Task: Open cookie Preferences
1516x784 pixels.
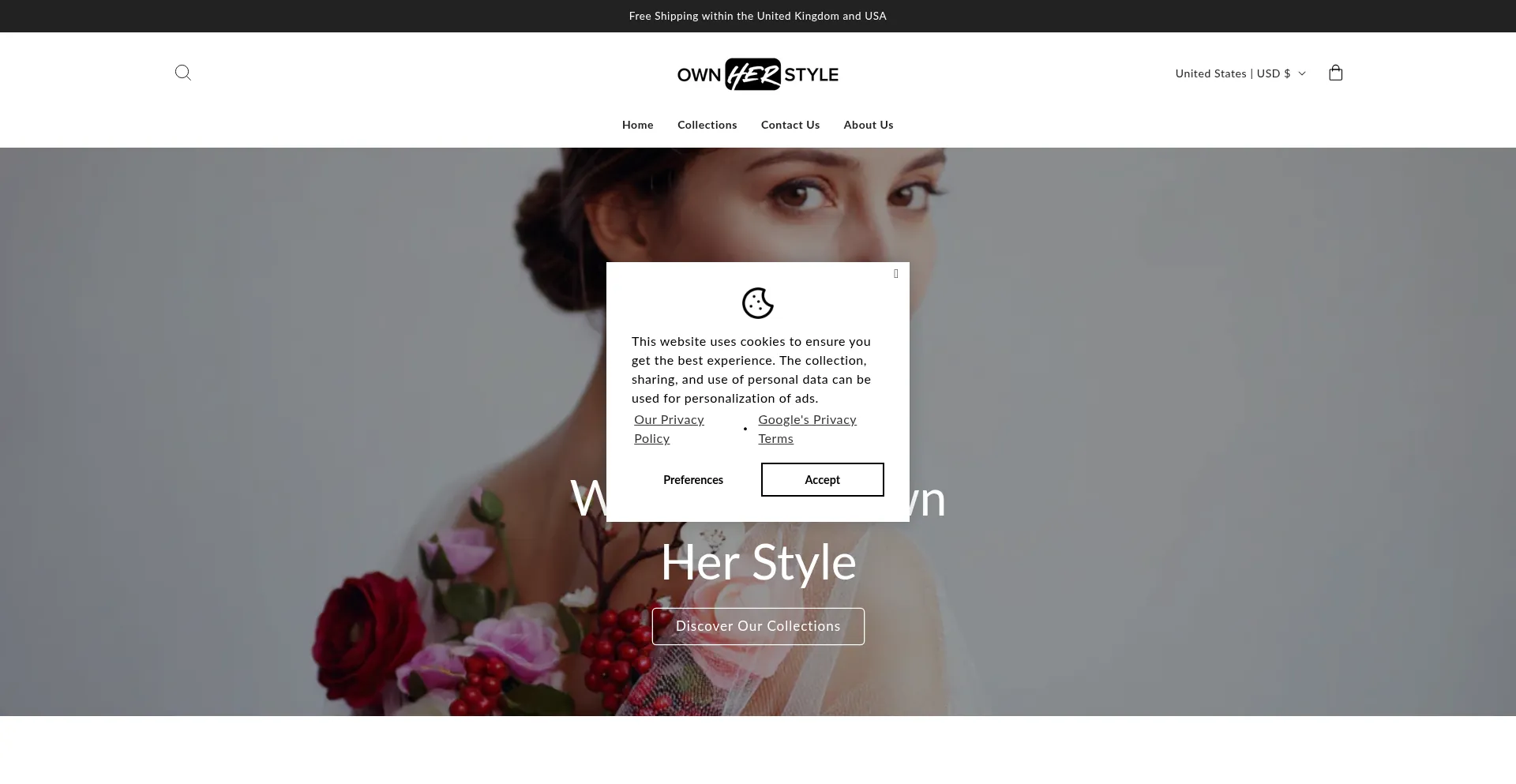Action: pyautogui.click(x=692, y=479)
